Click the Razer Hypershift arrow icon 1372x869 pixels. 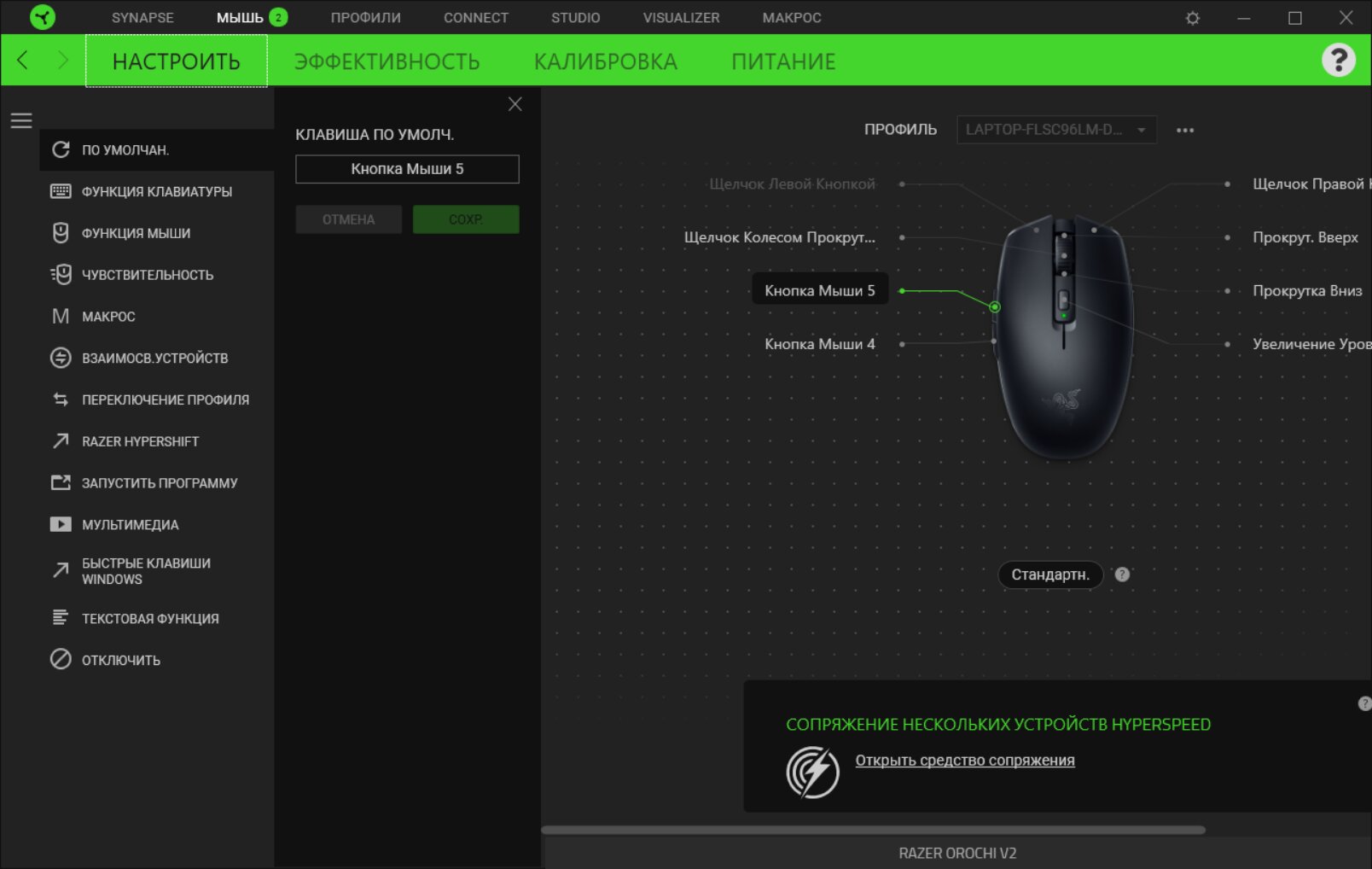point(61,440)
